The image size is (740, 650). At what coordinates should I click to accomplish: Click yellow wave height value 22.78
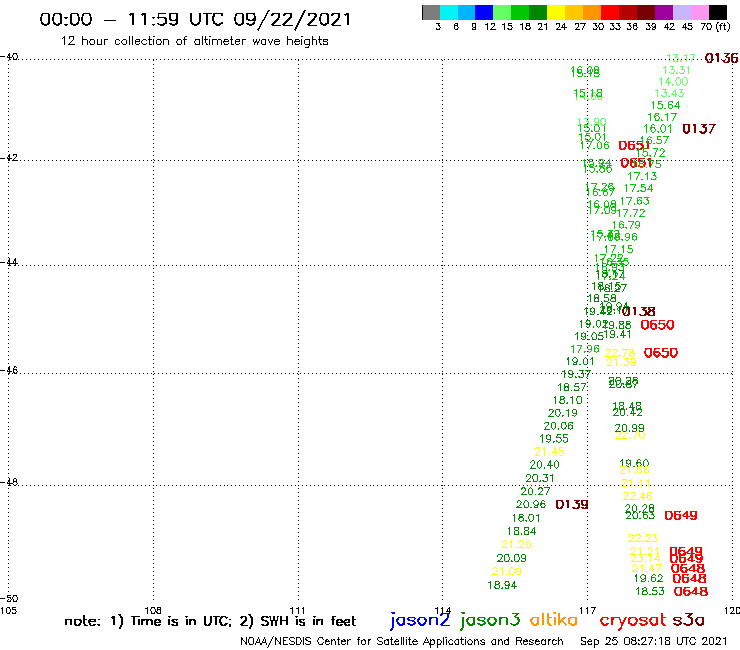coord(620,353)
